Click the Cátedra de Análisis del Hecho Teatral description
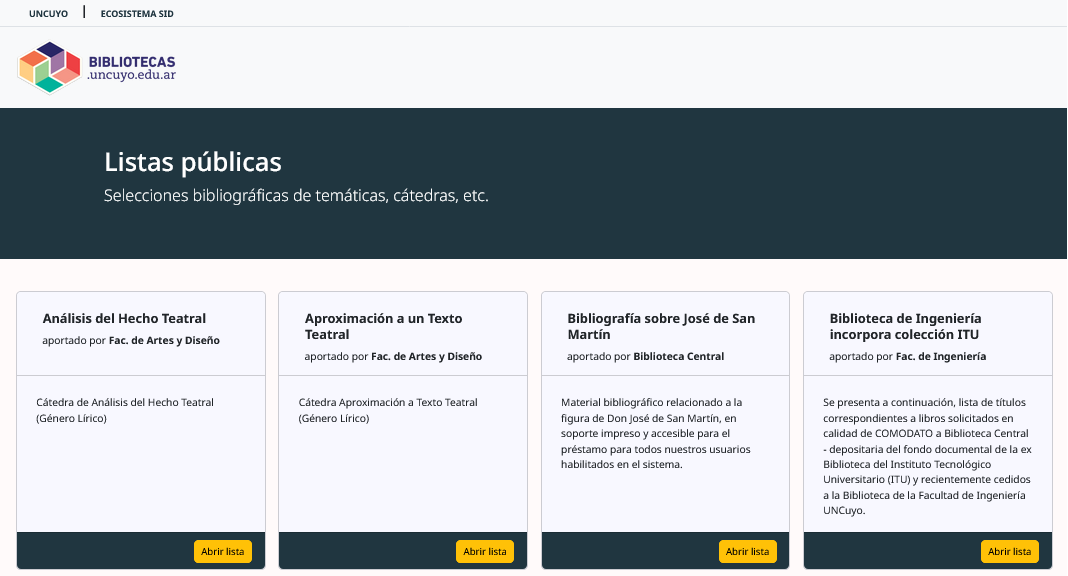The width and height of the screenshot is (1068, 576). pos(125,410)
